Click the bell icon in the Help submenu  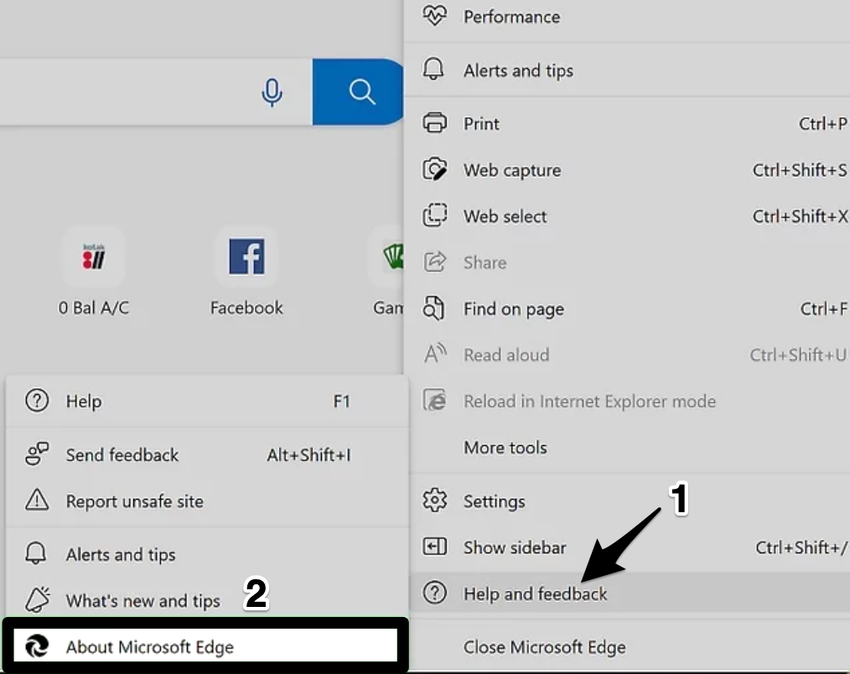pyautogui.click(x=36, y=554)
